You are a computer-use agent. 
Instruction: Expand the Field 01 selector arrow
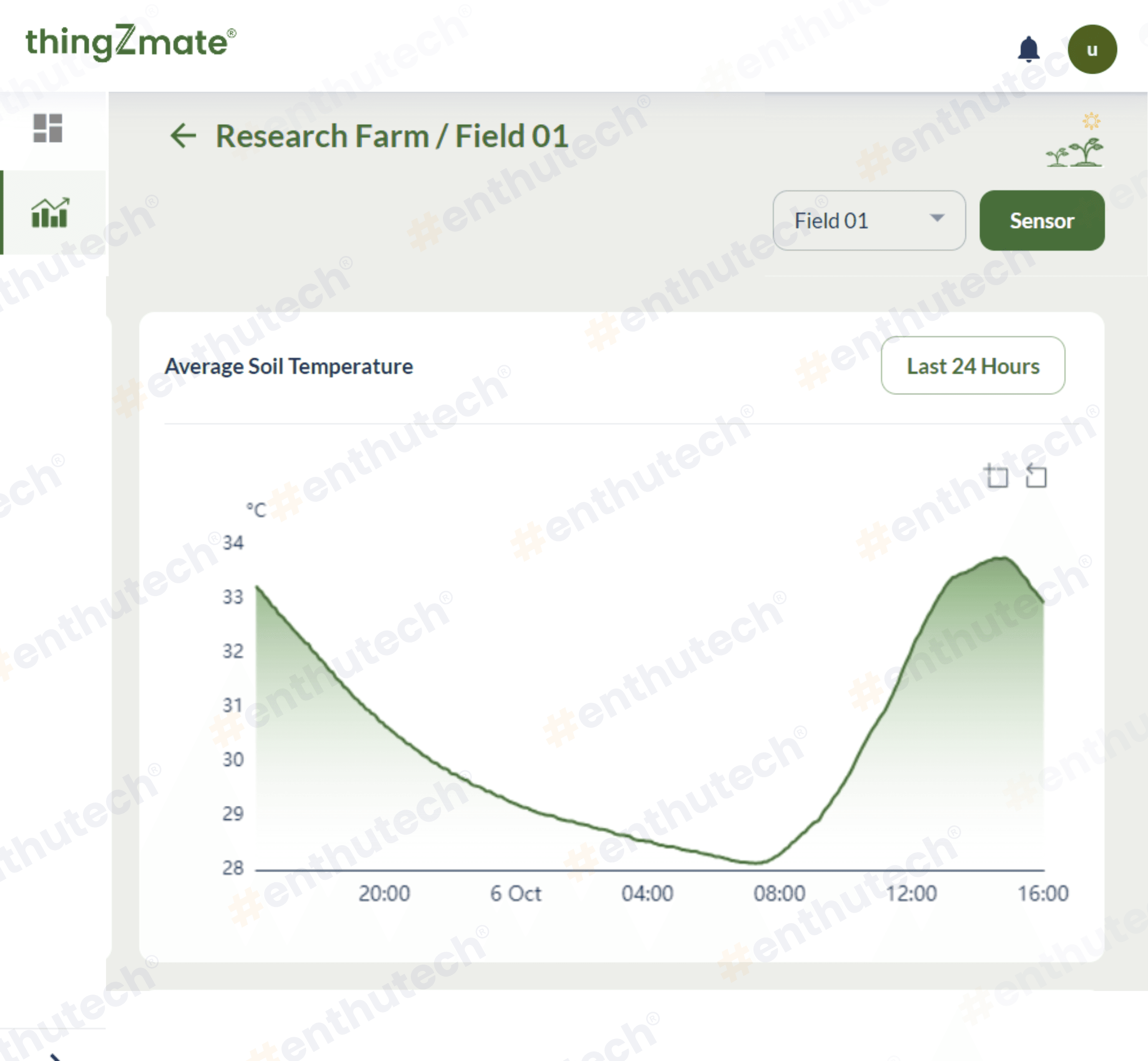[x=937, y=218]
